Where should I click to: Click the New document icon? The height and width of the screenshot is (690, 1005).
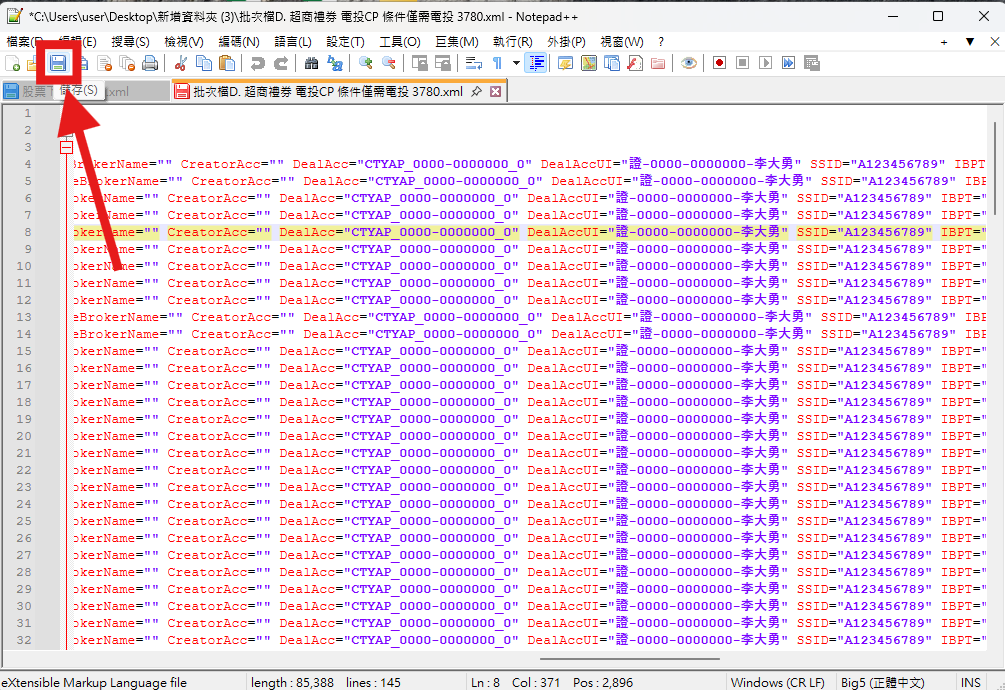[x=12, y=63]
